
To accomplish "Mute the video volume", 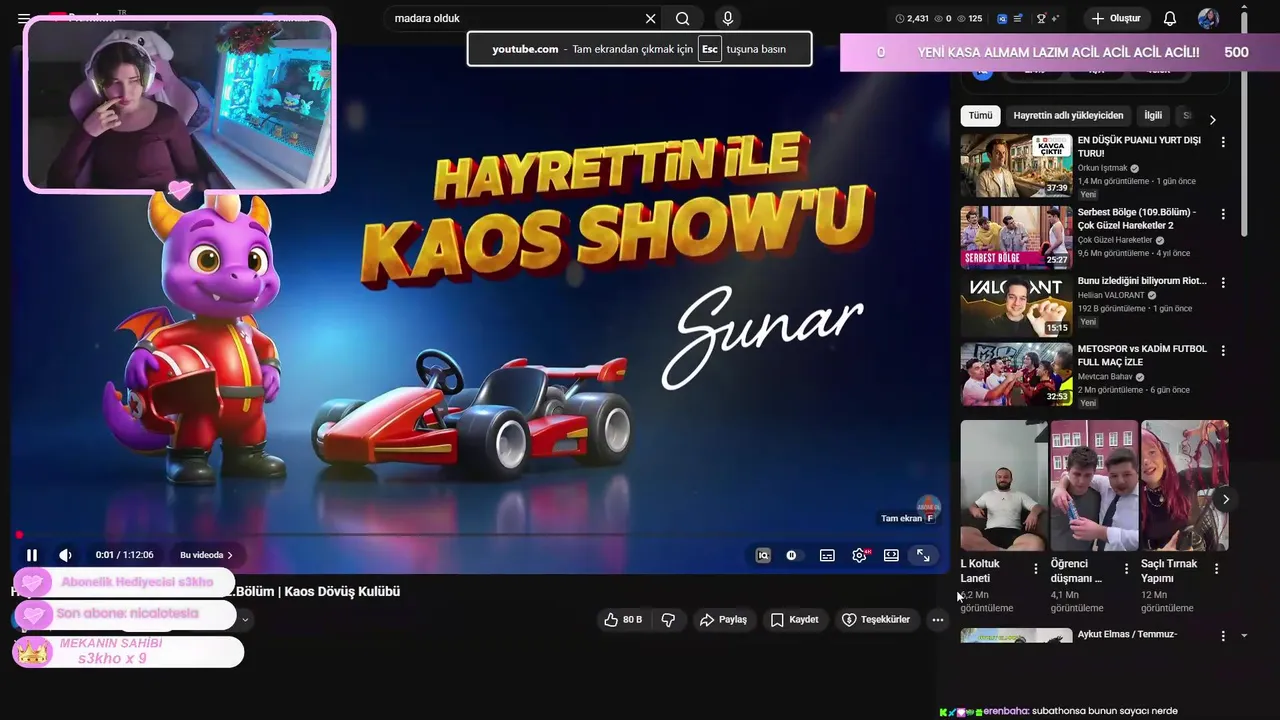I will pos(65,555).
